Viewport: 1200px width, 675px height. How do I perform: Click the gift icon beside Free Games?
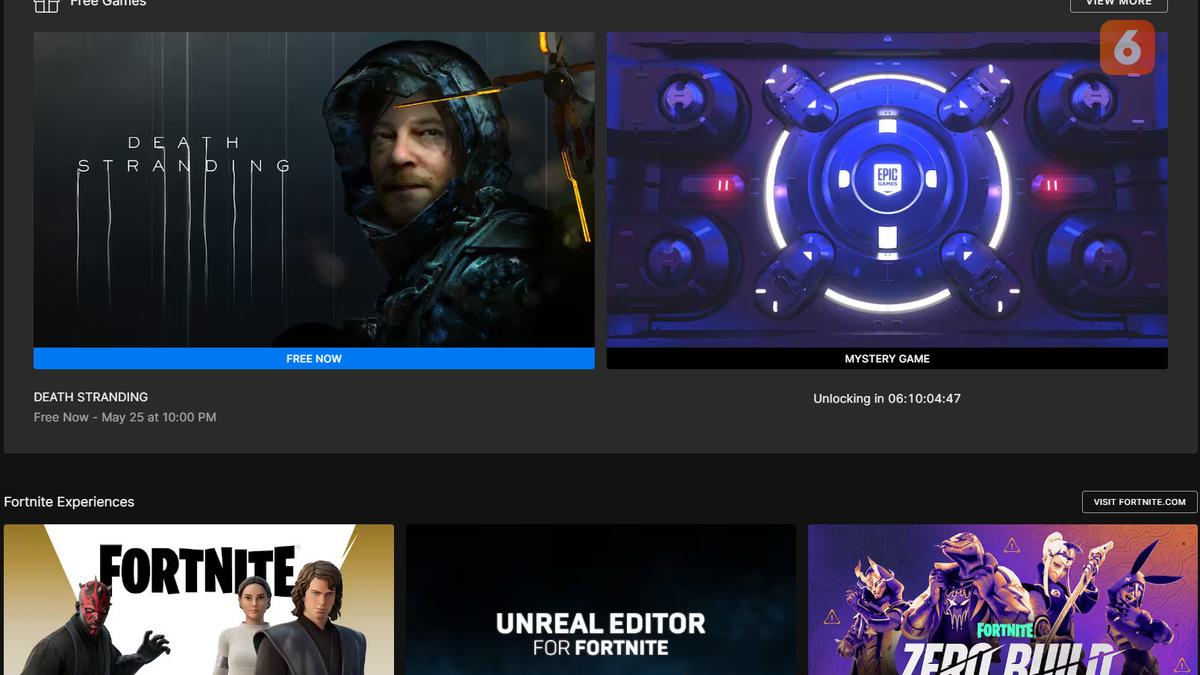click(46, 5)
